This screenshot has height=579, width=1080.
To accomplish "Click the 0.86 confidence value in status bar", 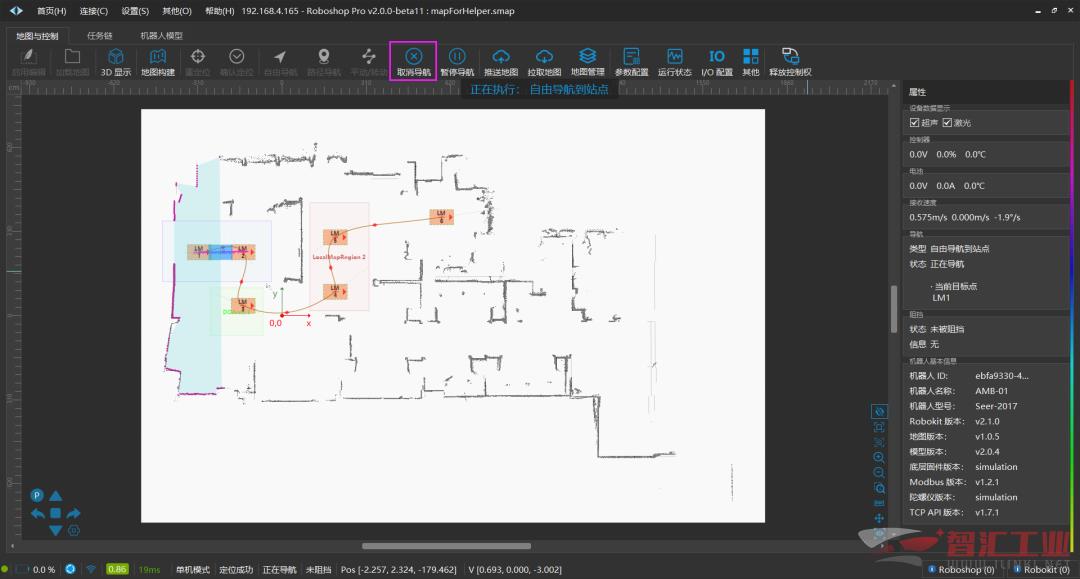I will click(117, 569).
